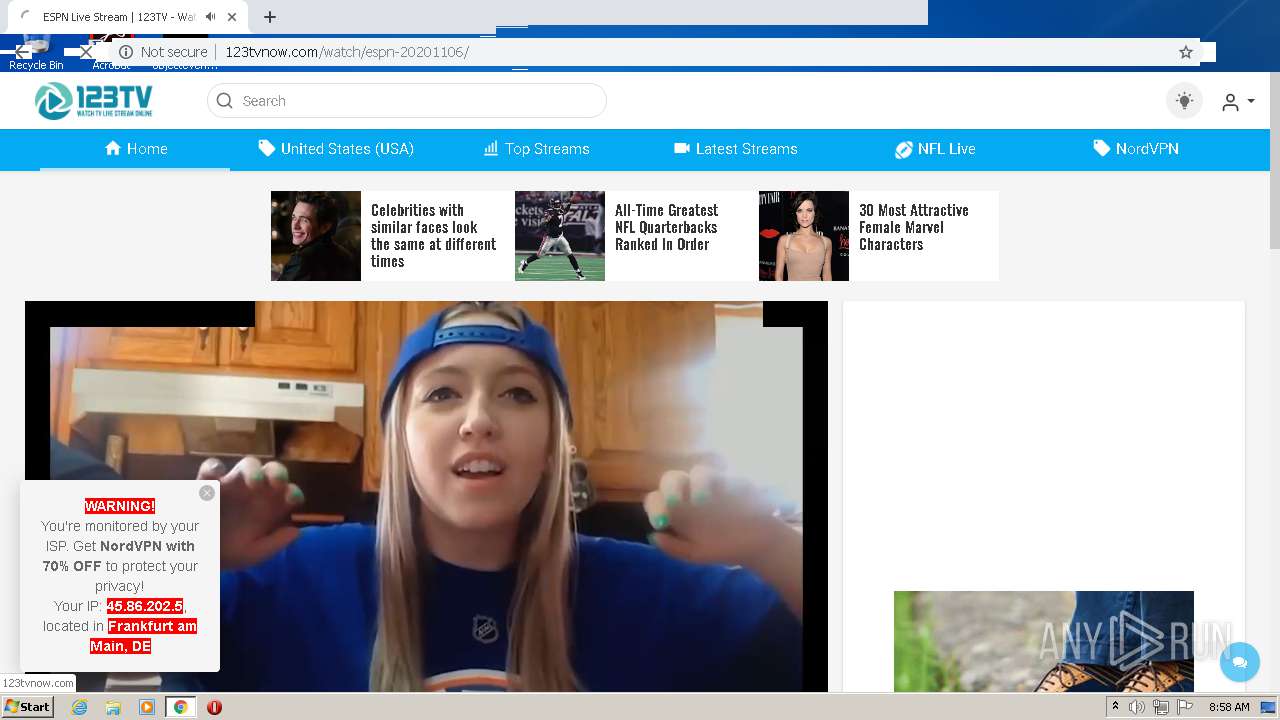The width and height of the screenshot is (1280, 720).
Task: Open the user account dropdown
Action: 1238,102
